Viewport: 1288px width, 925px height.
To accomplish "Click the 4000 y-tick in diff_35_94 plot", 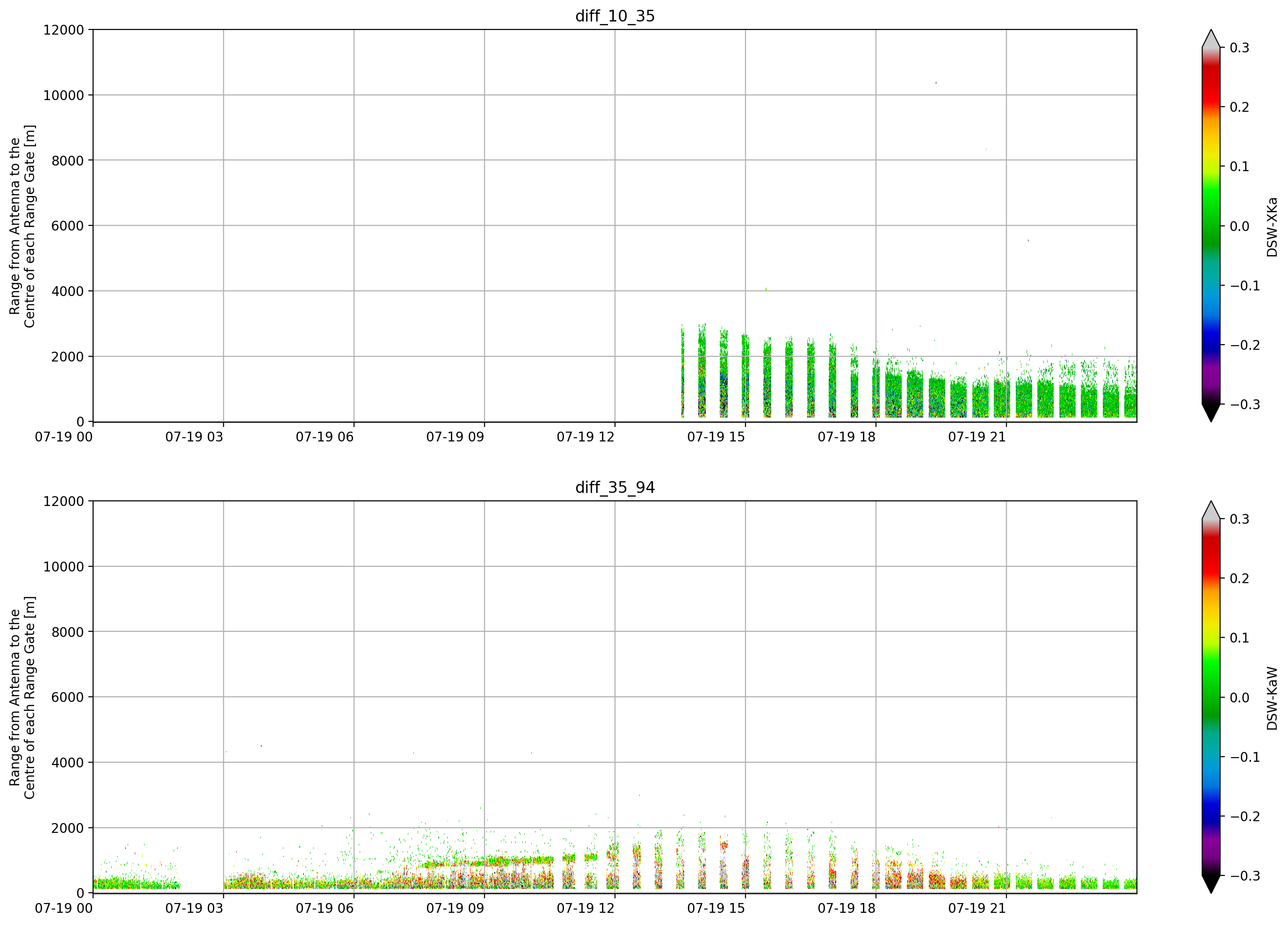I will [67, 763].
